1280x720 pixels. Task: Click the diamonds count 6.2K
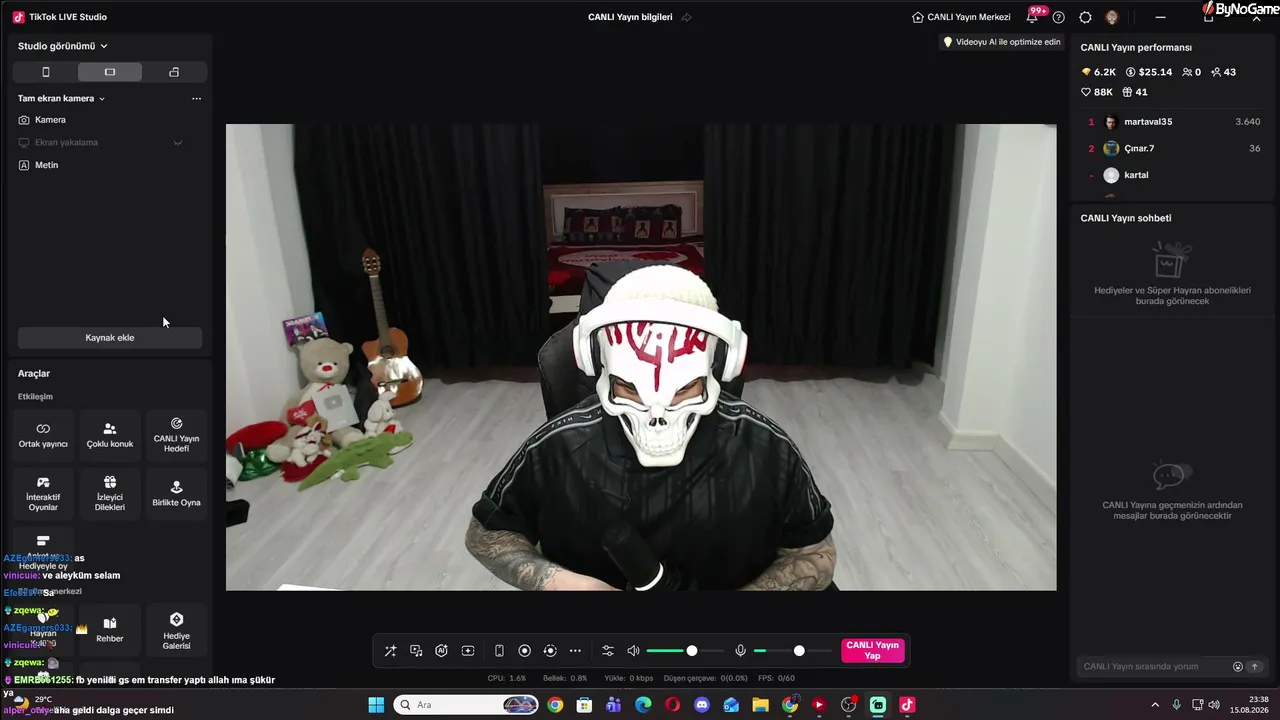tap(1098, 72)
